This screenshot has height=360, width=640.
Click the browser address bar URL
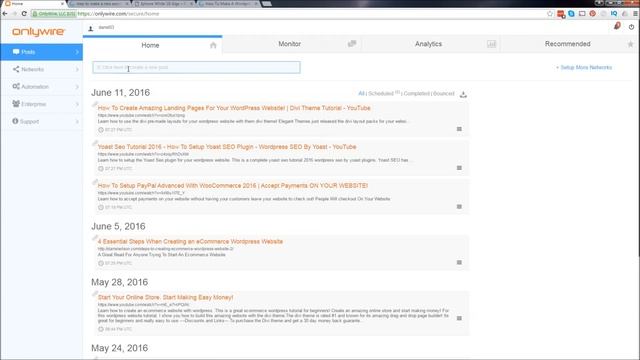coord(118,13)
